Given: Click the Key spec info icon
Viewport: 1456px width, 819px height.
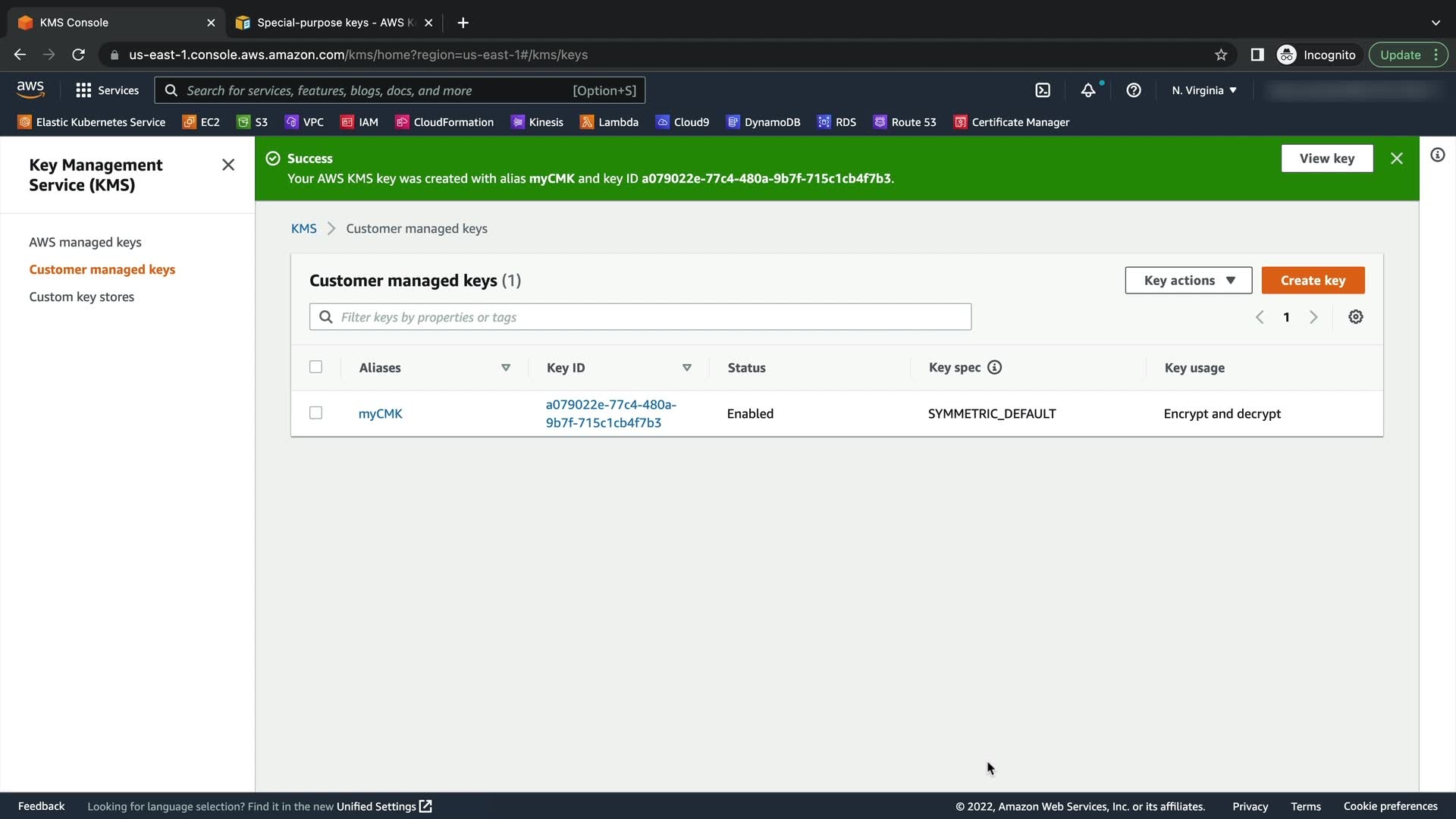Looking at the screenshot, I should (x=994, y=367).
